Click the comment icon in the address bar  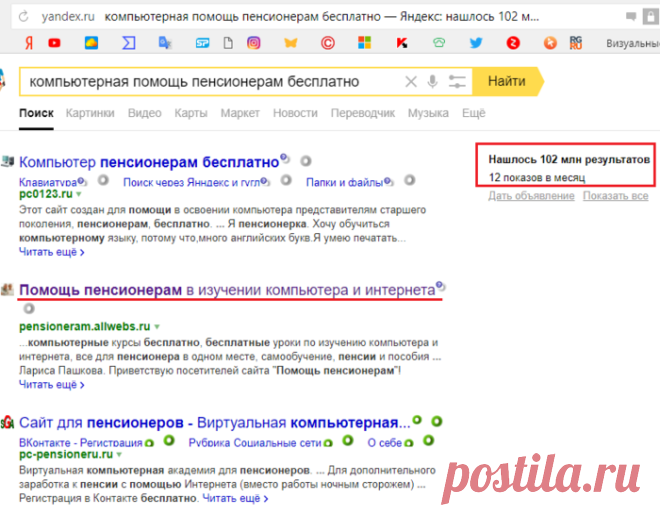(x=631, y=16)
